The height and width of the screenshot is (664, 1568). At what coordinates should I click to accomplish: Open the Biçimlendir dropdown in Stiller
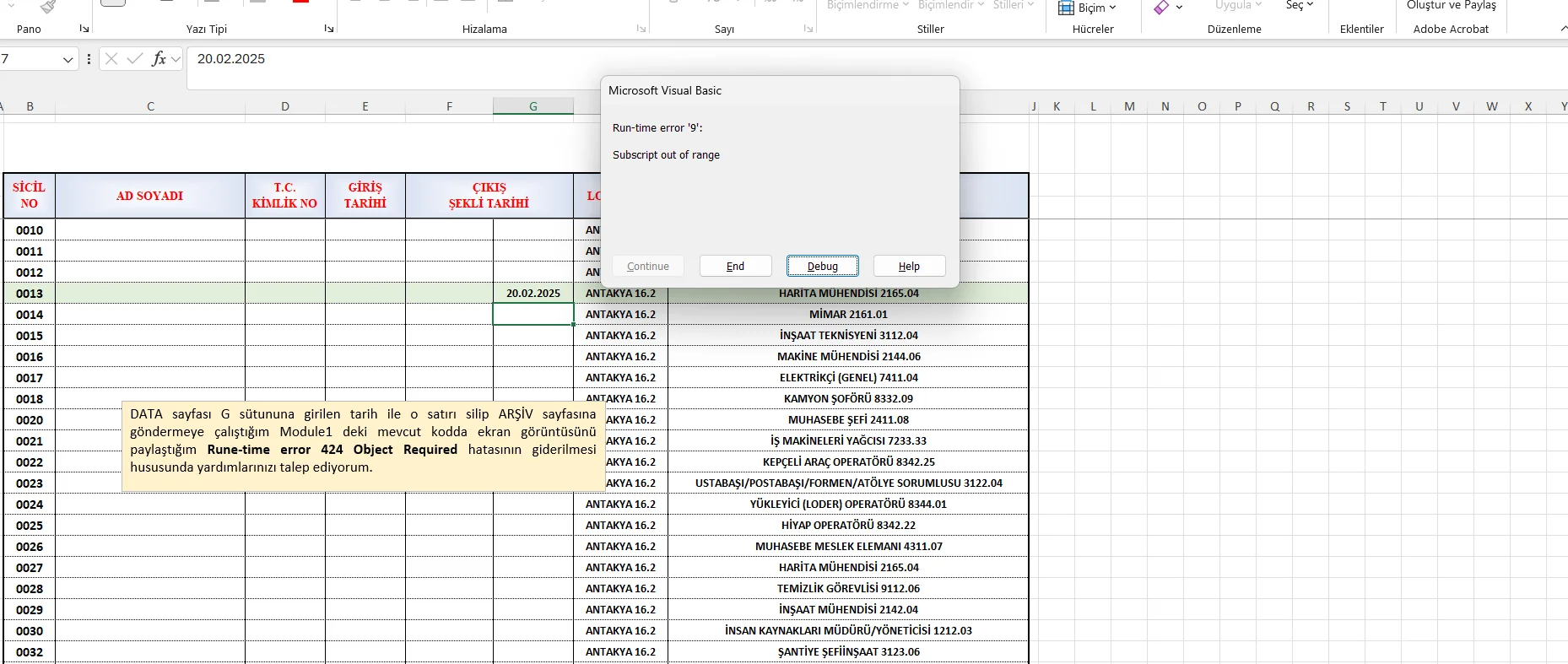pyautogui.click(x=951, y=5)
